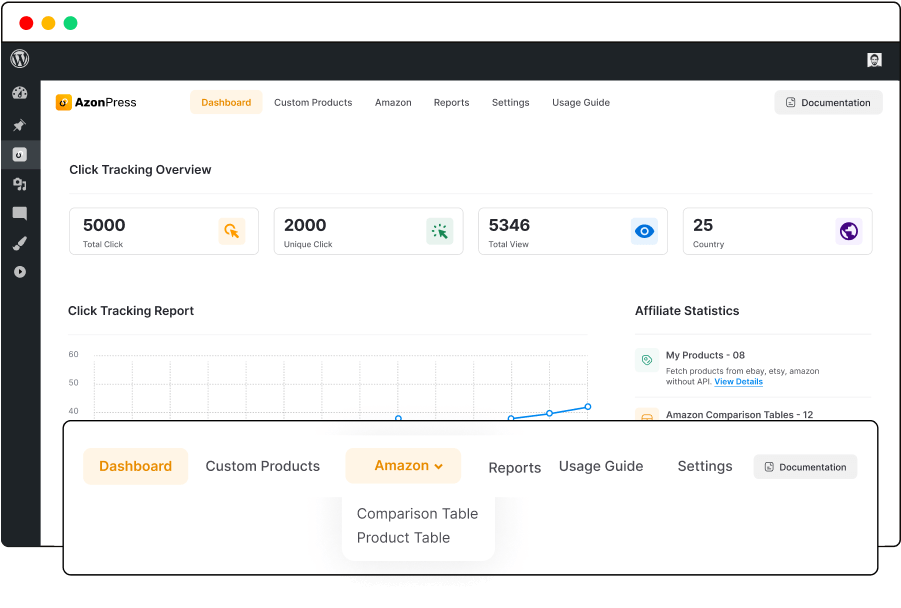Click the last data point on chart line
The height and width of the screenshot is (608, 901).
(588, 407)
